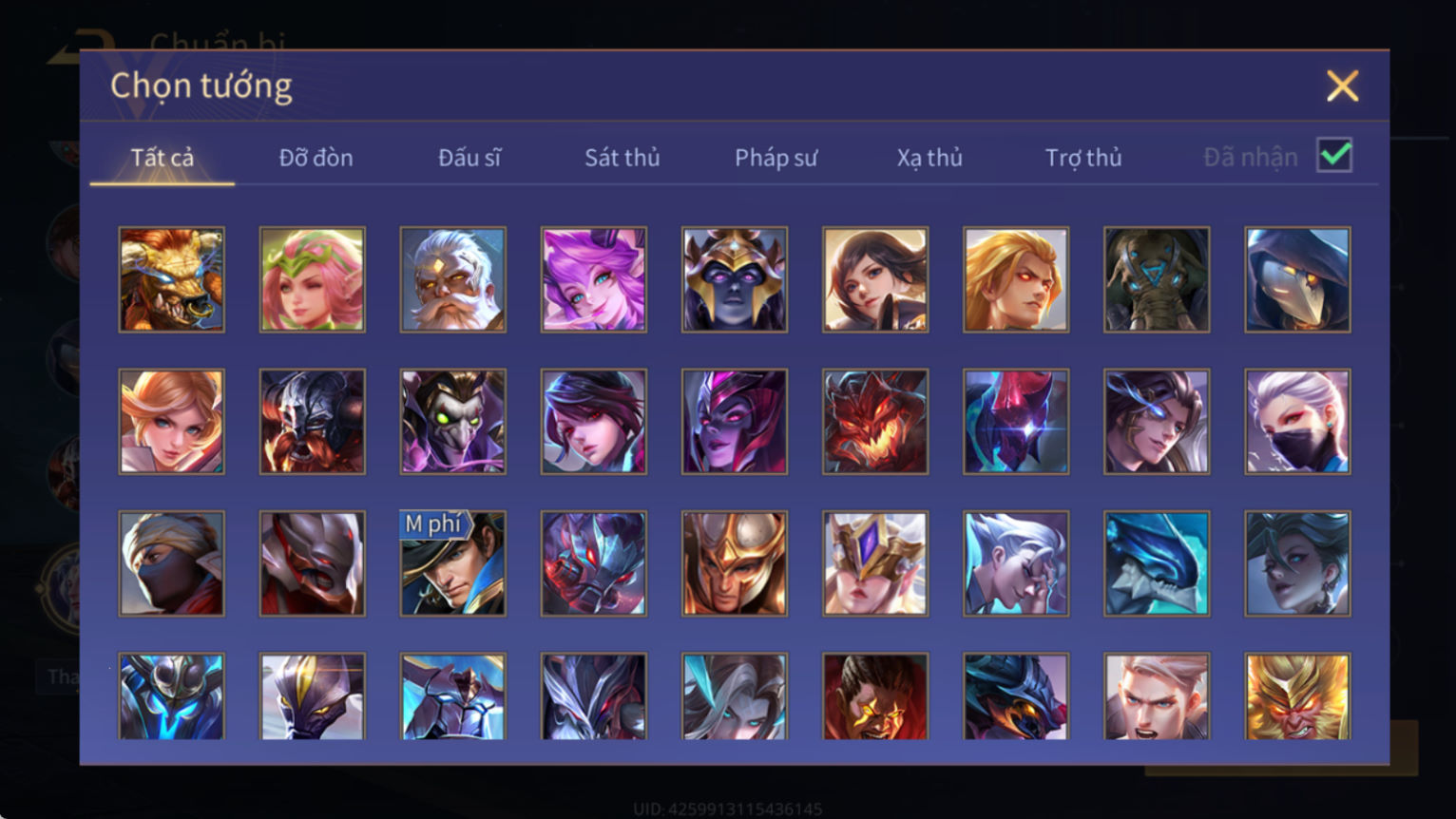Select the hero tagged 'M phí'

tap(453, 563)
